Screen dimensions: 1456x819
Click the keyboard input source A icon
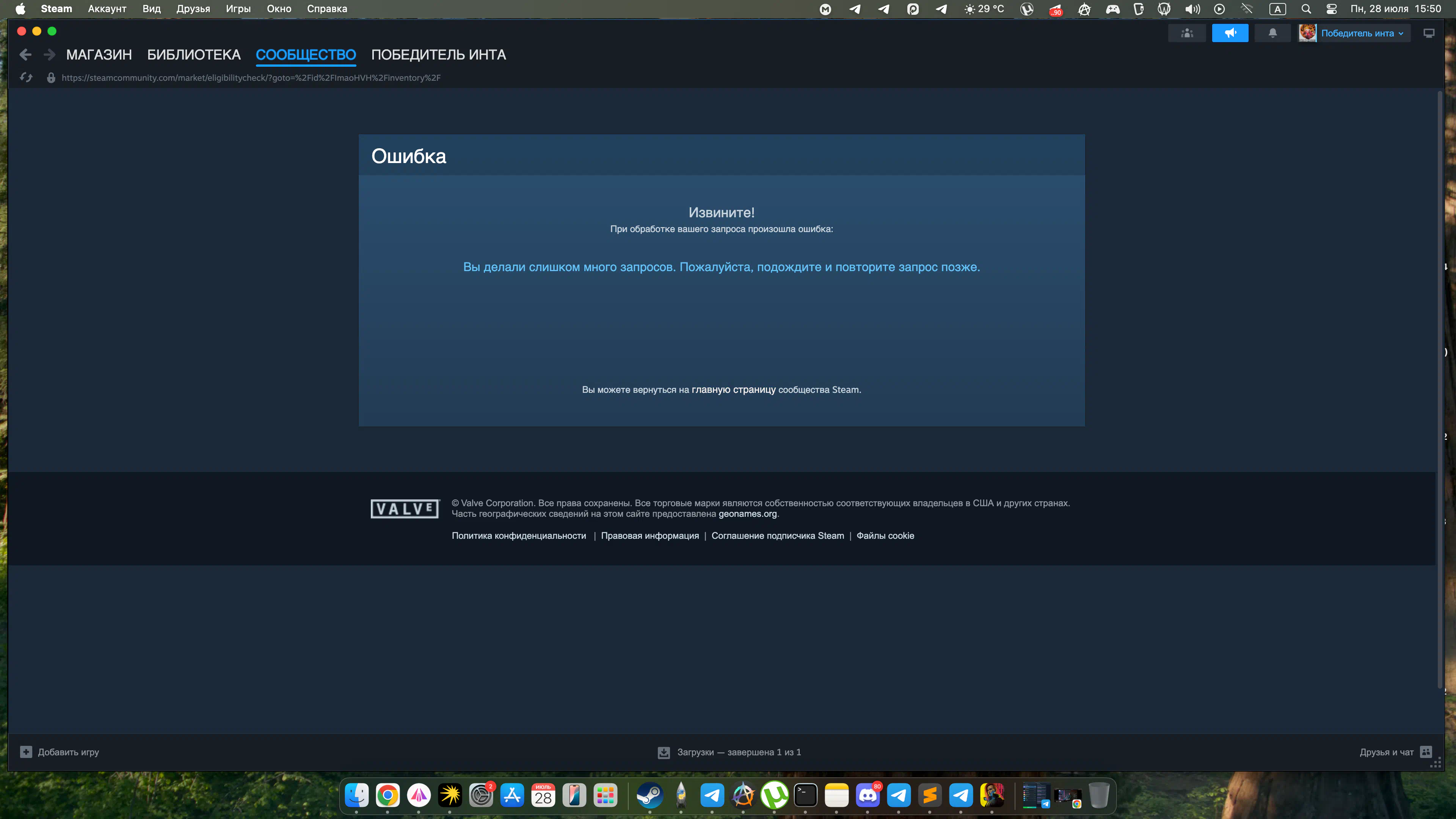click(x=1277, y=8)
